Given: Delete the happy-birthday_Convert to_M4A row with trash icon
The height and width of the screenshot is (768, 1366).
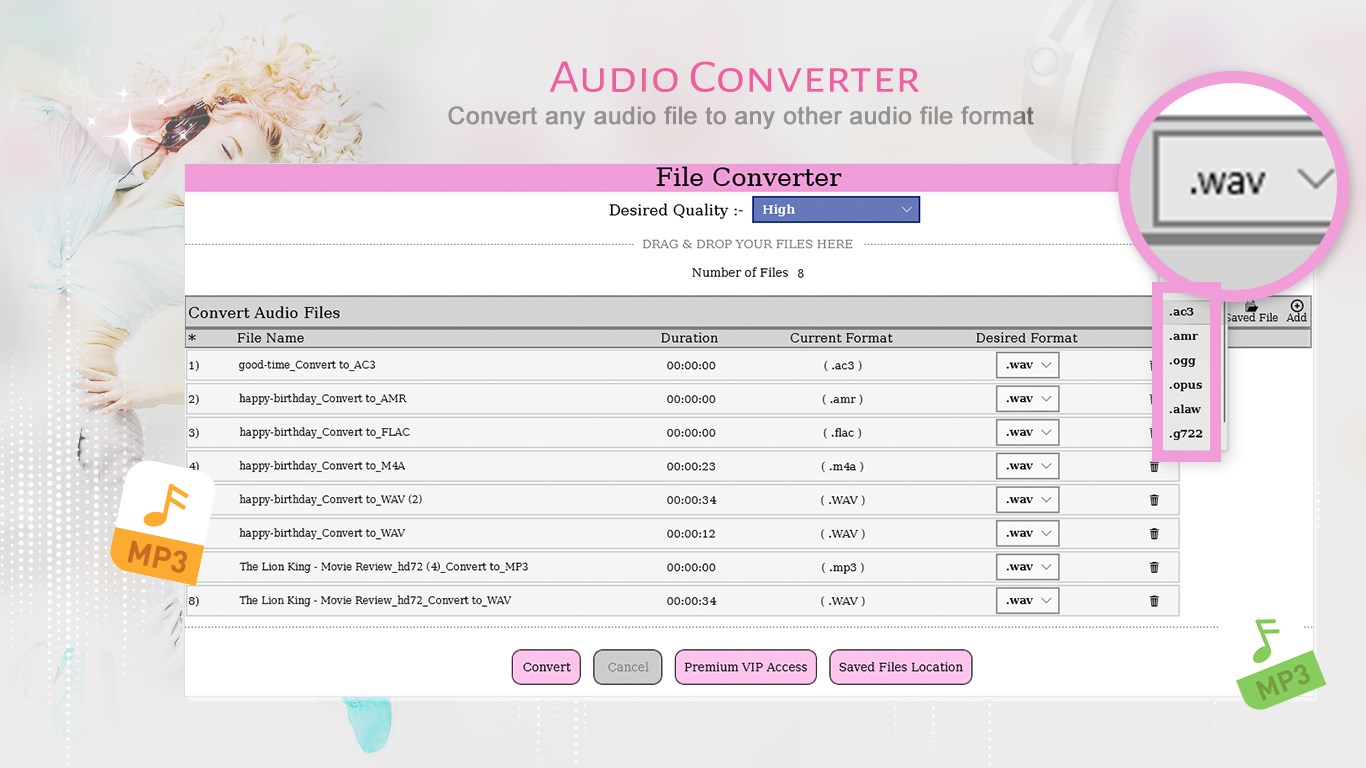Looking at the screenshot, I should point(1154,466).
